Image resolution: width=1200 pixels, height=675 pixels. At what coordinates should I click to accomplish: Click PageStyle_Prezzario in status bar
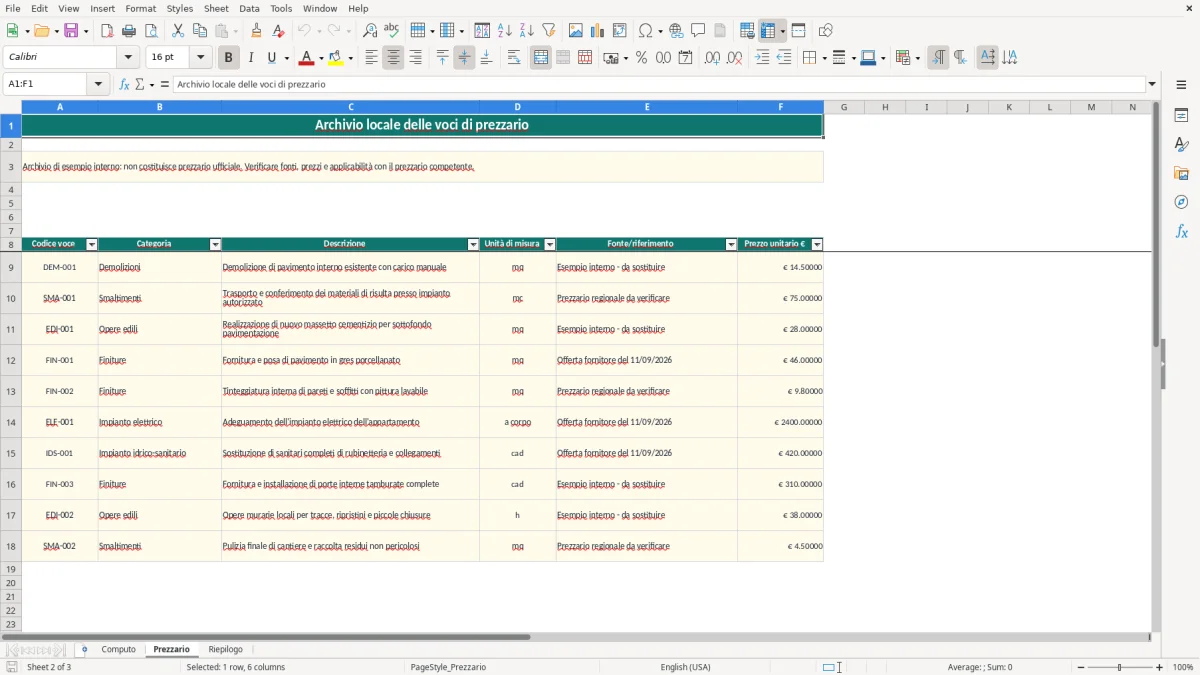(448, 667)
